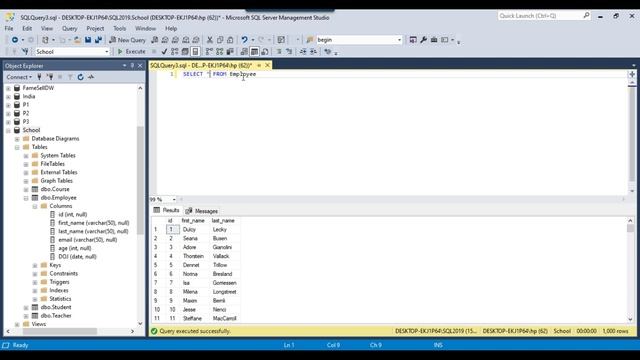
Task: Click the Navigate Backward circle-arrow icon
Action: [x=15, y=40]
